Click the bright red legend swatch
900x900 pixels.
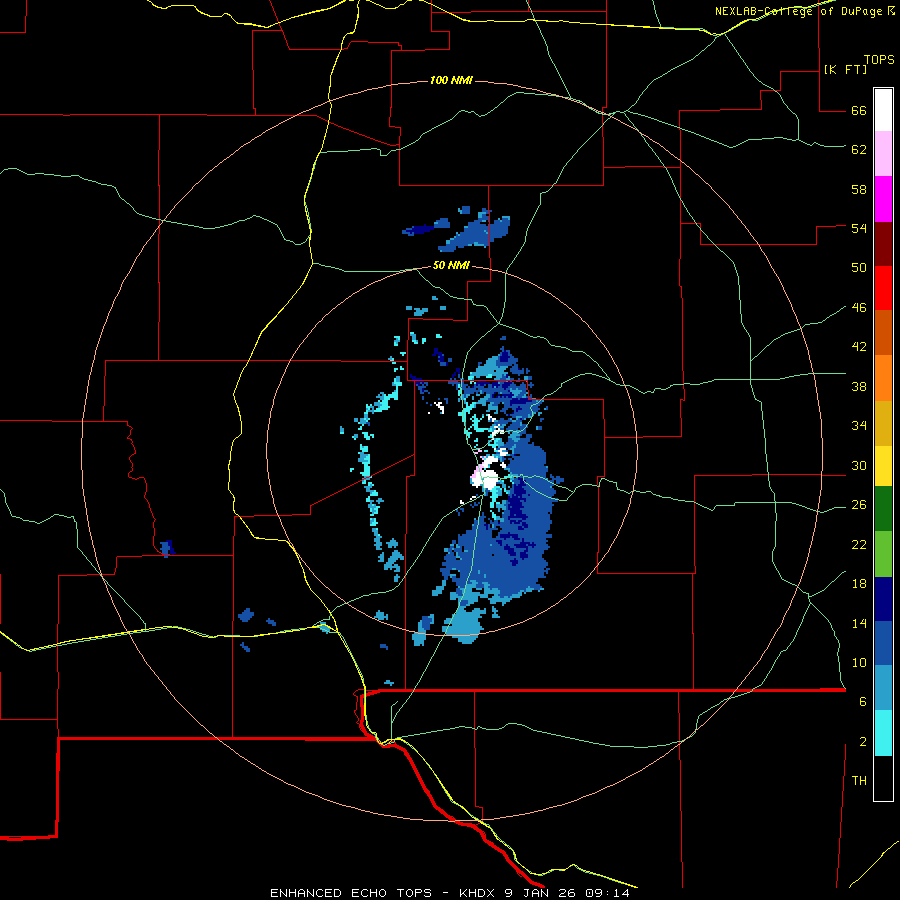pyautogui.click(x=883, y=288)
